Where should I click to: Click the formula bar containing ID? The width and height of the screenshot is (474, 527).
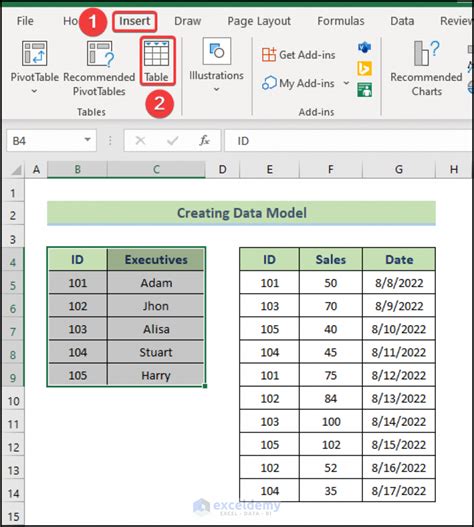(x=348, y=141)
